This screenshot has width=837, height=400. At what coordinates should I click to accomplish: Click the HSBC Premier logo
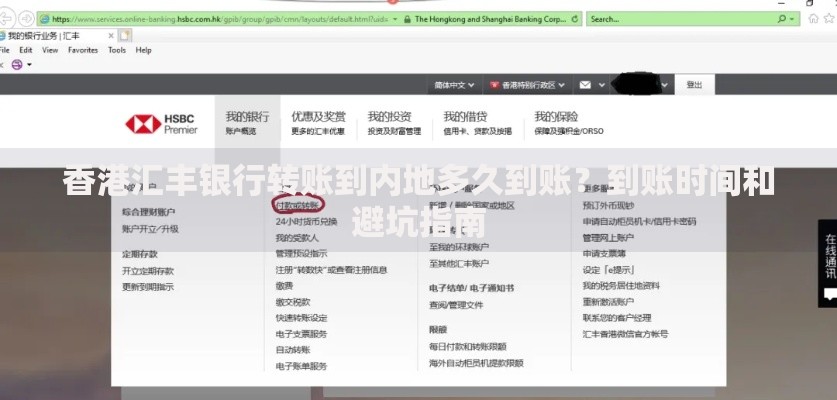click(161, 124)
